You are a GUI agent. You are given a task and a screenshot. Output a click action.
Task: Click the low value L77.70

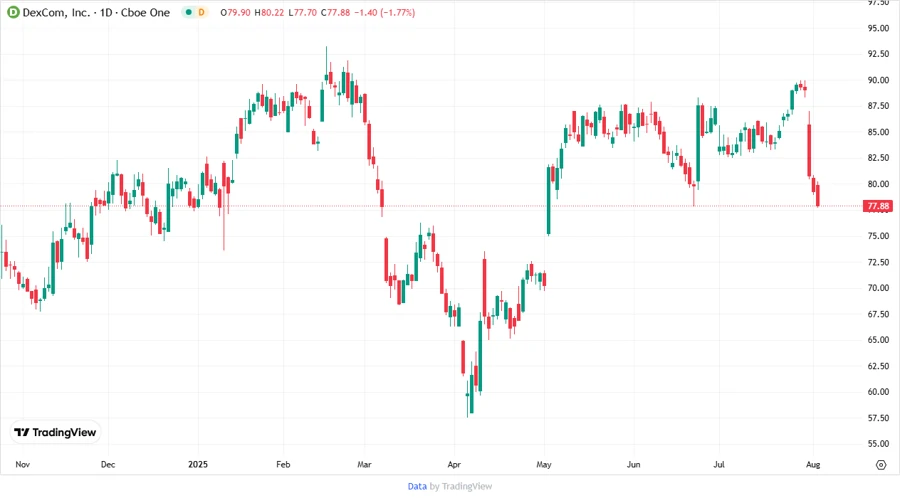coord(302,13)
